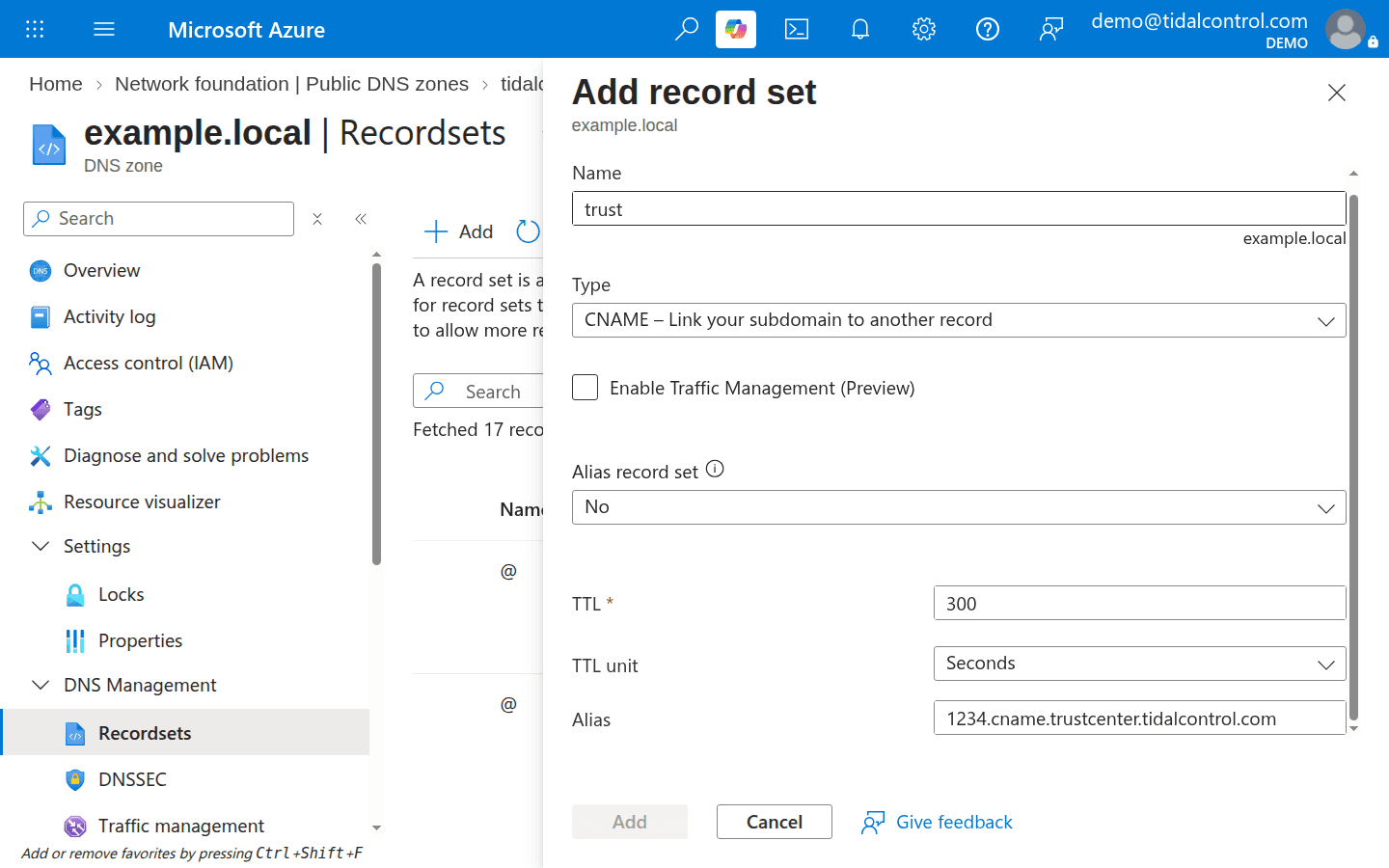Screen dimensions: 1389x868
Task: Go to Network foundation breadcrumb
Action: tap(291, 84)
